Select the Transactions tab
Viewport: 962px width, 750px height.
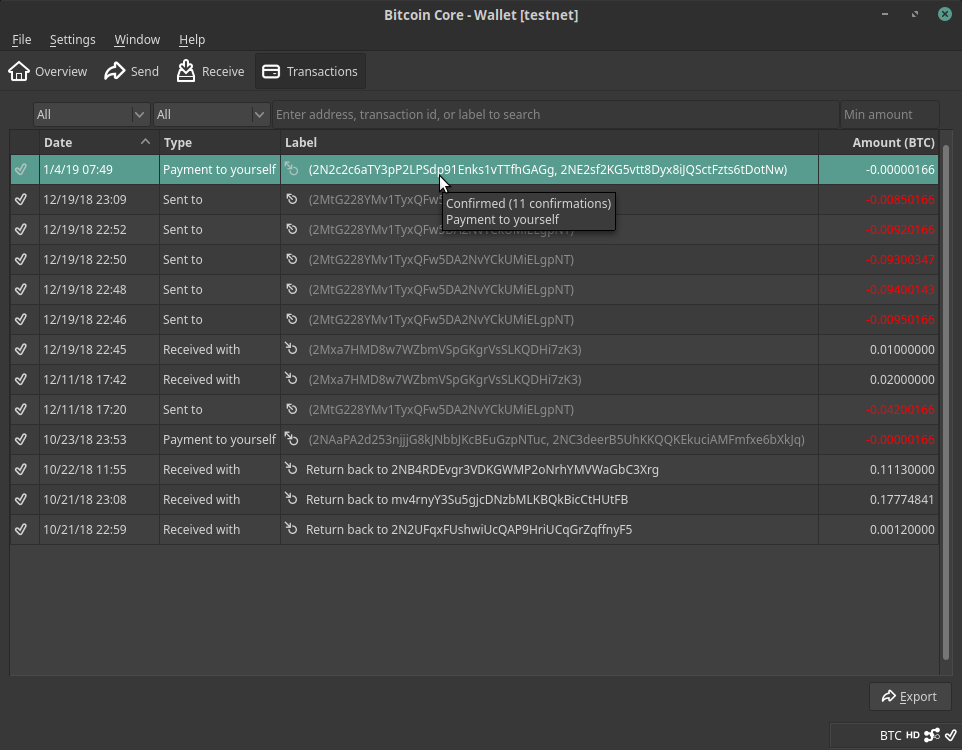[x=310, y=71]
